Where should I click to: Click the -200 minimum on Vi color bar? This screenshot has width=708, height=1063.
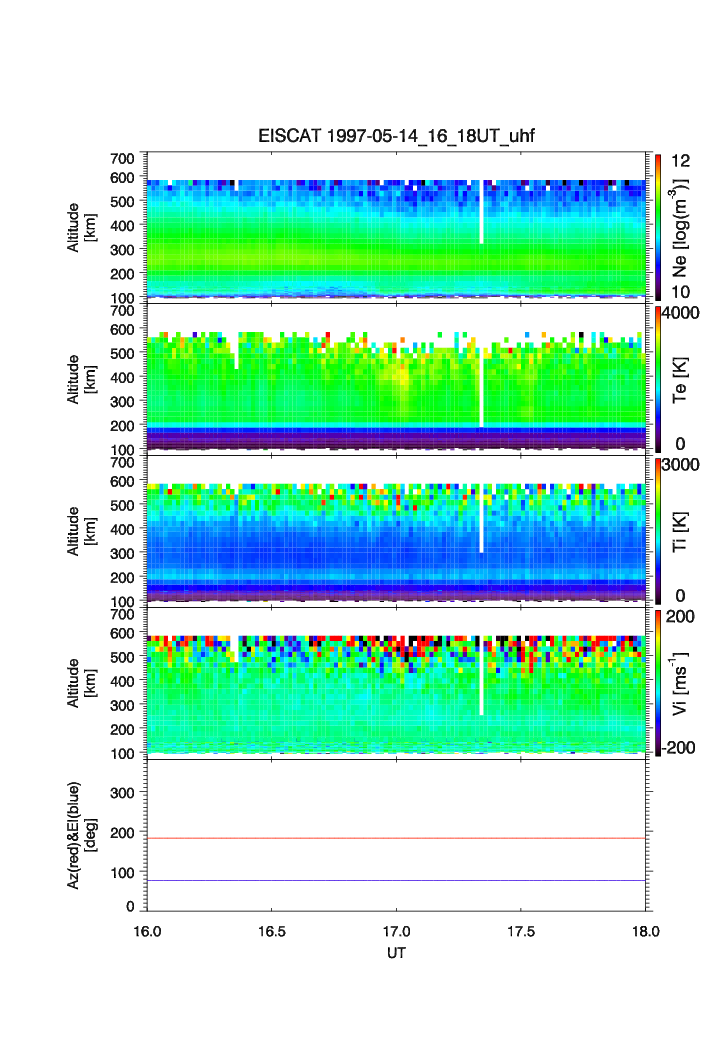coord(679,748)
